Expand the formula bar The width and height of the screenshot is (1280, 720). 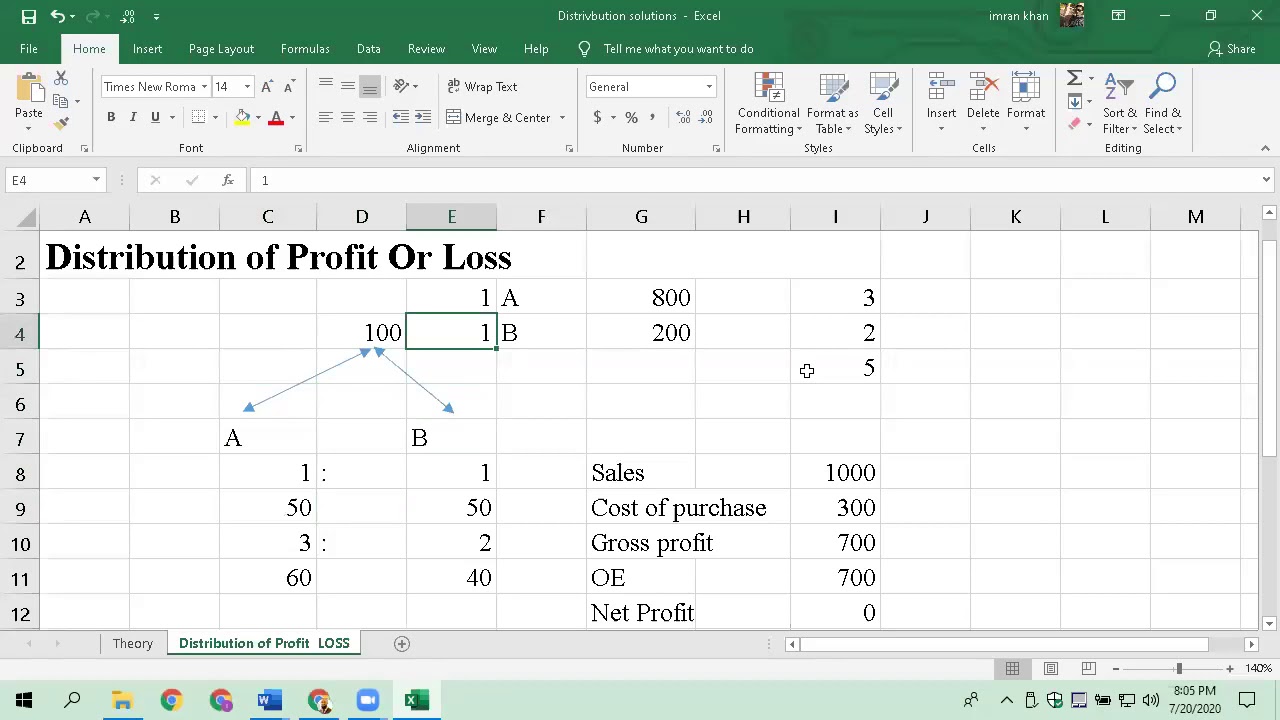pyautogui.click(x=1266, y=180)
